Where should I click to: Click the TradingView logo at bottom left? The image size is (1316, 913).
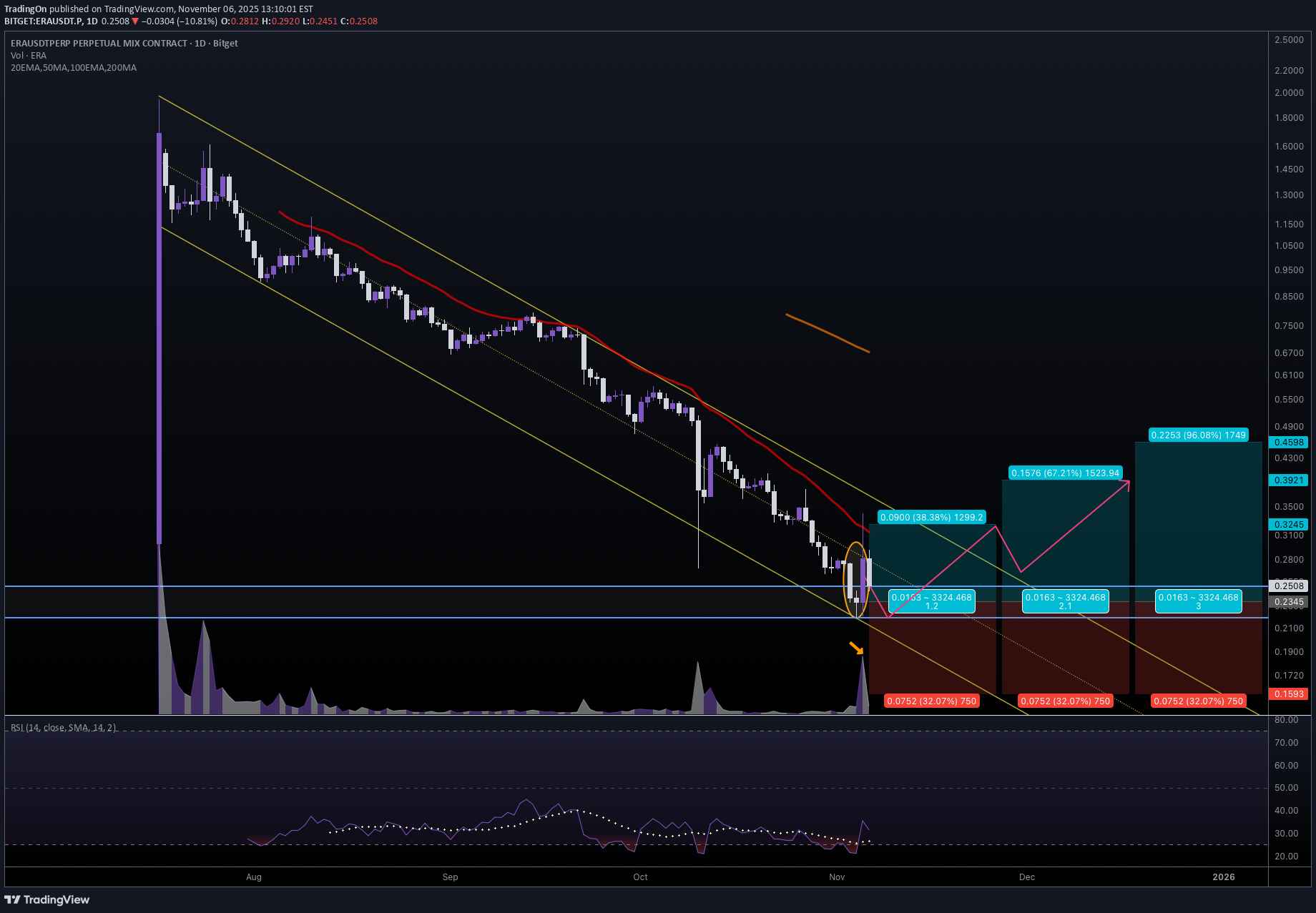coord(47,899)
